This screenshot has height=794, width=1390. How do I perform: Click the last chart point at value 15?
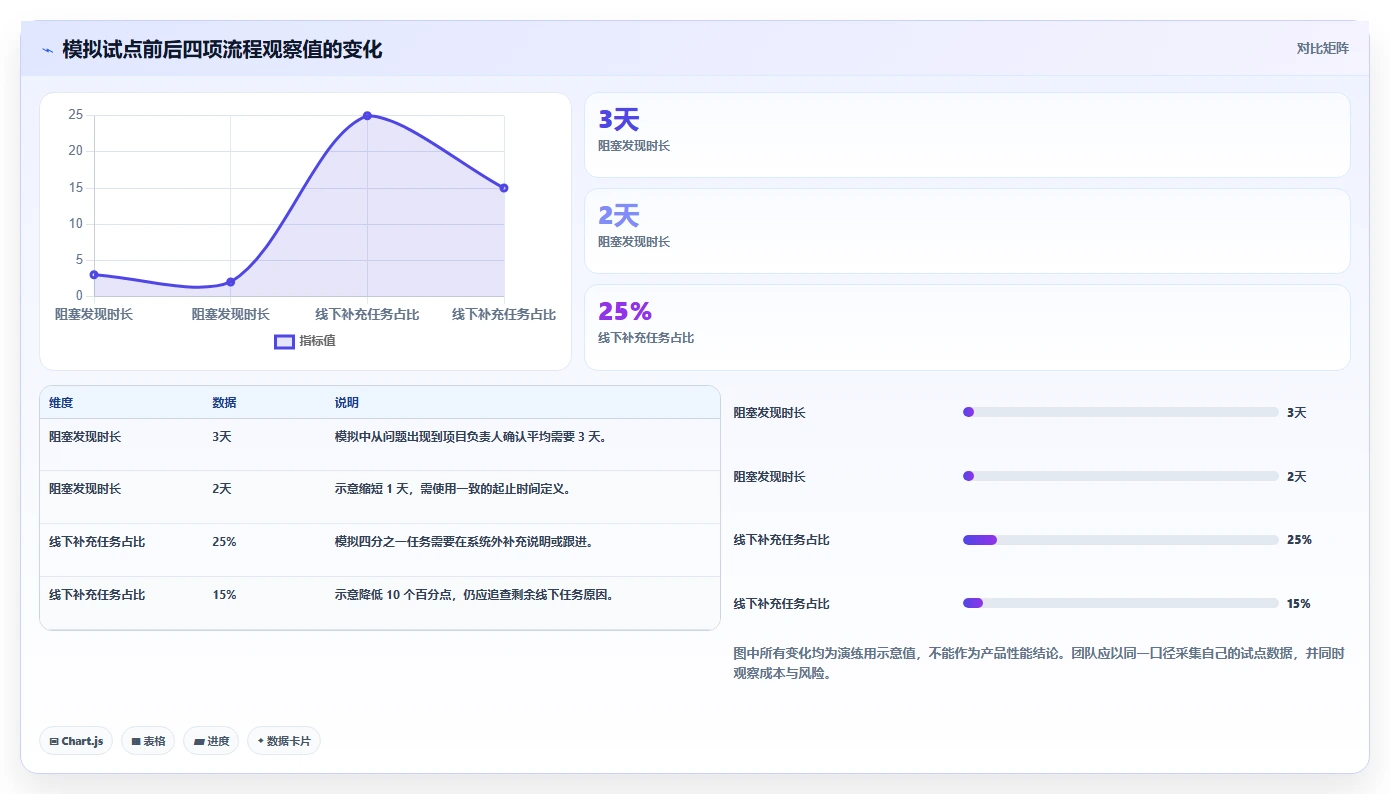(504, 188)
